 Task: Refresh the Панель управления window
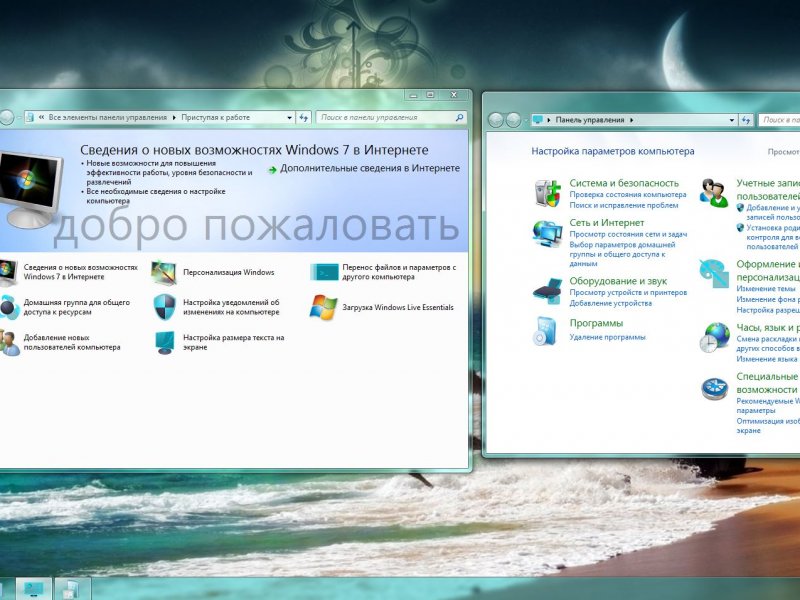click(746, 120)
